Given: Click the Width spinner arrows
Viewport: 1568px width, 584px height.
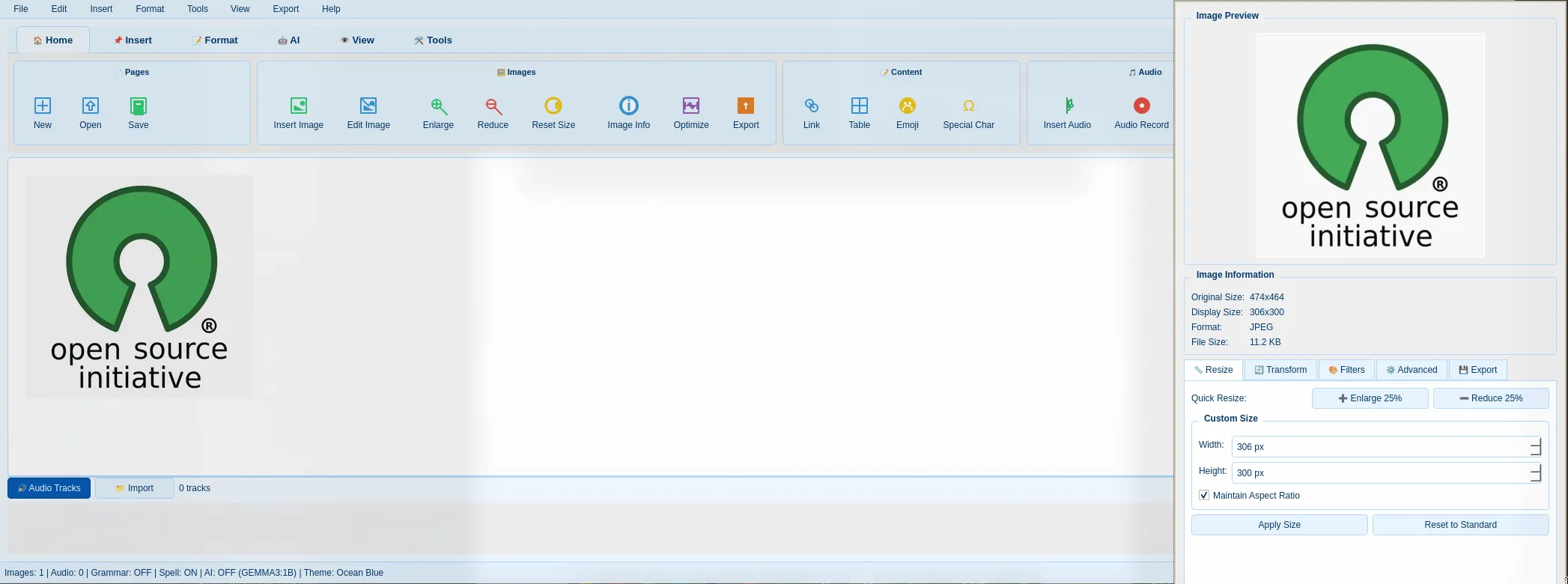Looking at the screenshot, I should (x=1535, y=447).
